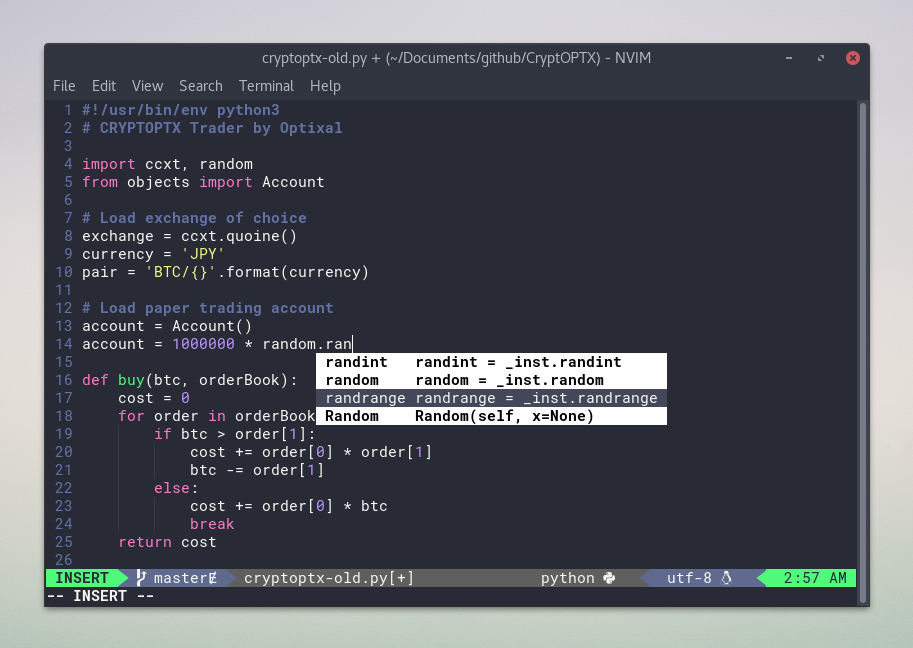The height and width of the screenshot is (648, 913).
Task: Select highlighted randrange completion entry
Action: tap(491, 398)
